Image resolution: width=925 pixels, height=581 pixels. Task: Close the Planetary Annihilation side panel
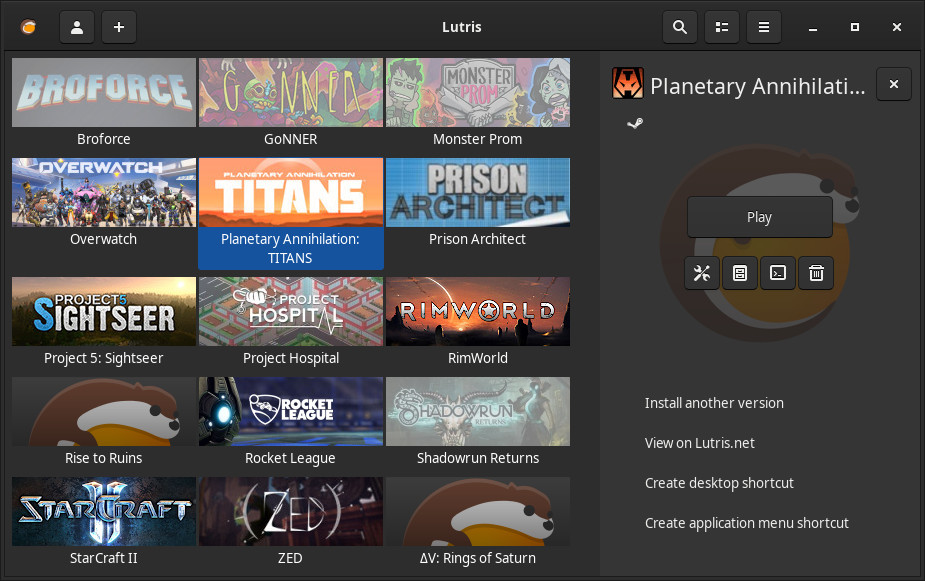pyautogui.click(x=894, y=84)
